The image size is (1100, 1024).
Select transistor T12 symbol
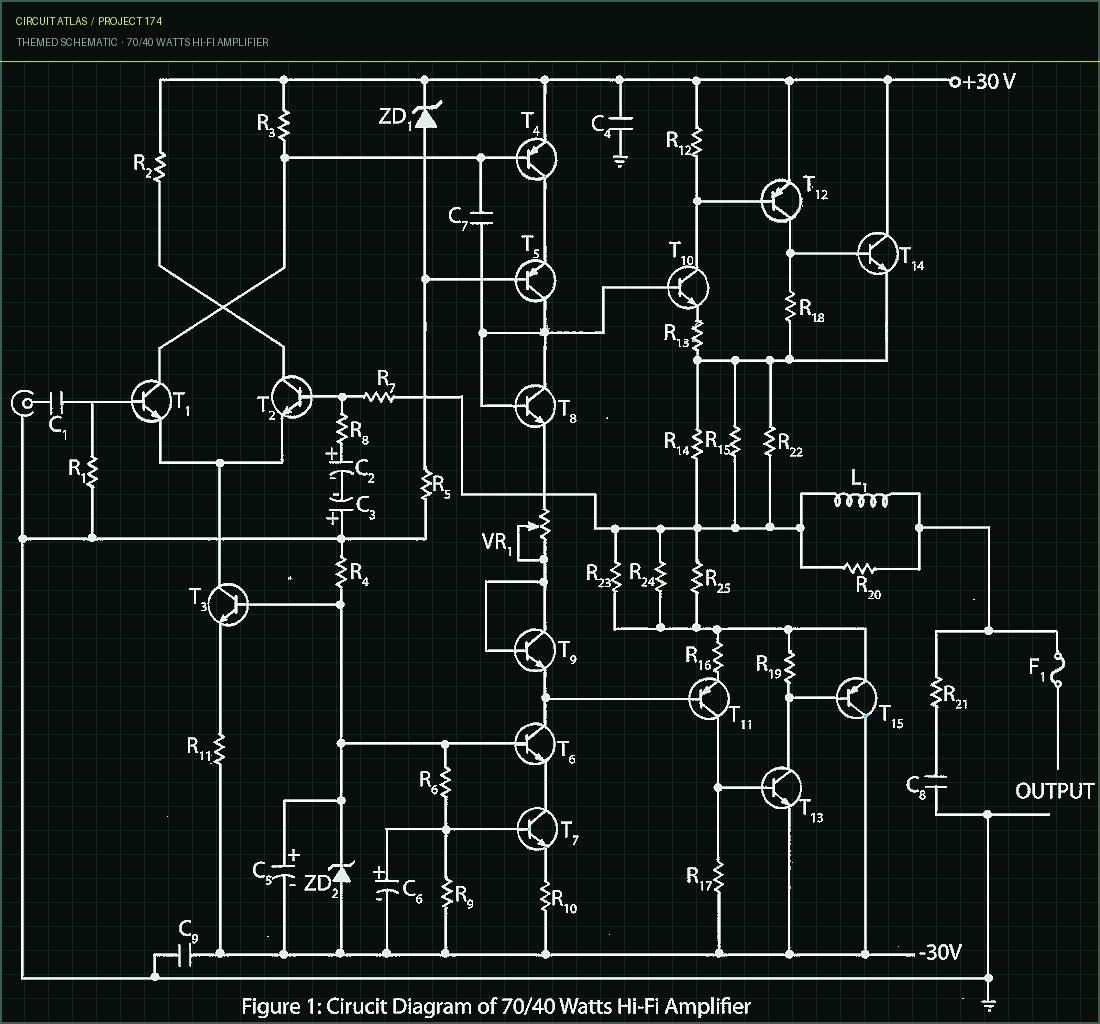click(781, 200)
